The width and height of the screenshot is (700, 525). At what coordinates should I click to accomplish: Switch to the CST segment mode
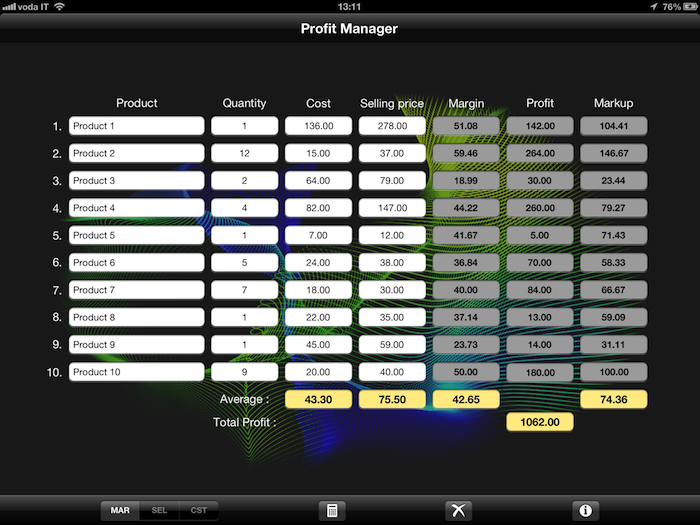199,510
